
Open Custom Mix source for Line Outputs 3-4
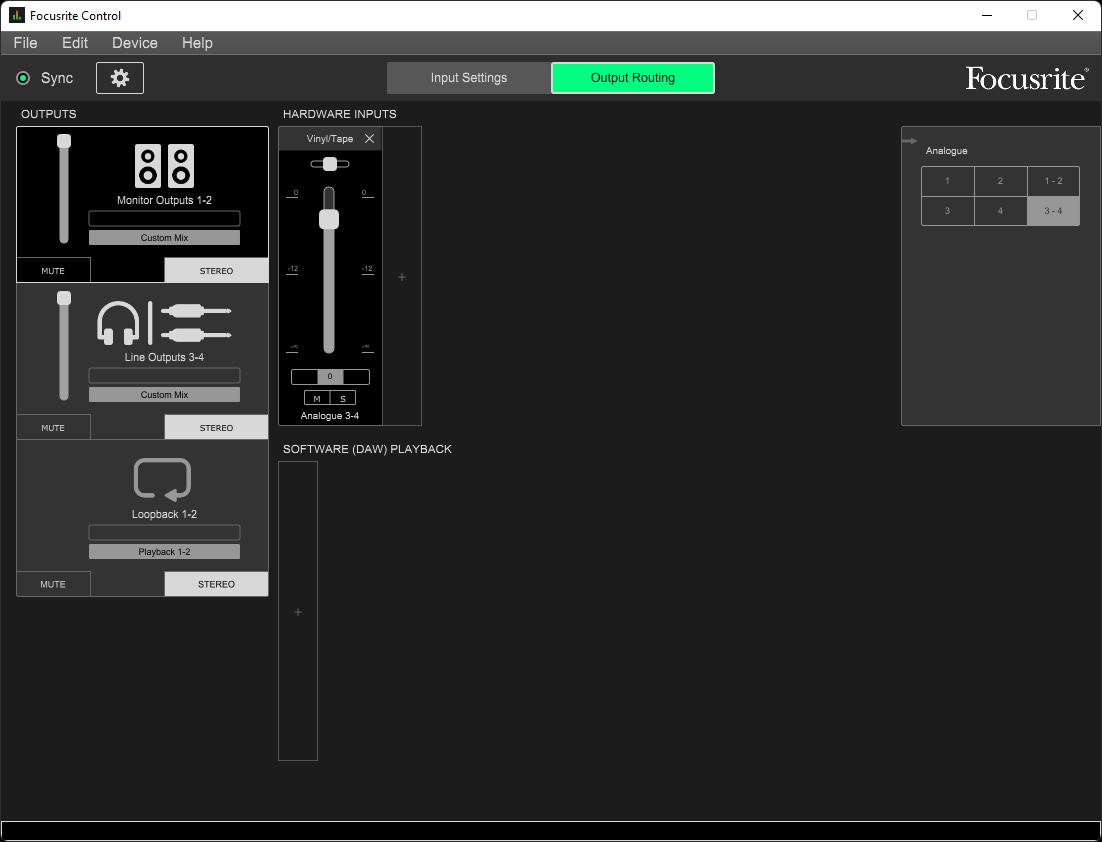click(164, 394)
